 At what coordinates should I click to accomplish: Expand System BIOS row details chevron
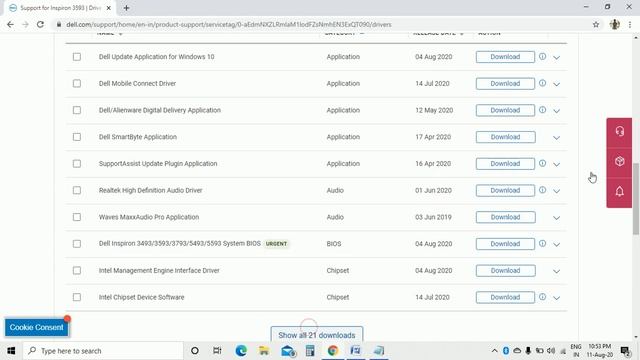click(x=556, y=244)
